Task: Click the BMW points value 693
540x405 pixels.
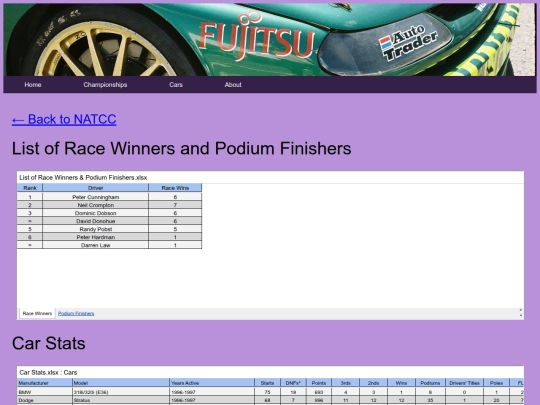Action: (x=319, y=392)
